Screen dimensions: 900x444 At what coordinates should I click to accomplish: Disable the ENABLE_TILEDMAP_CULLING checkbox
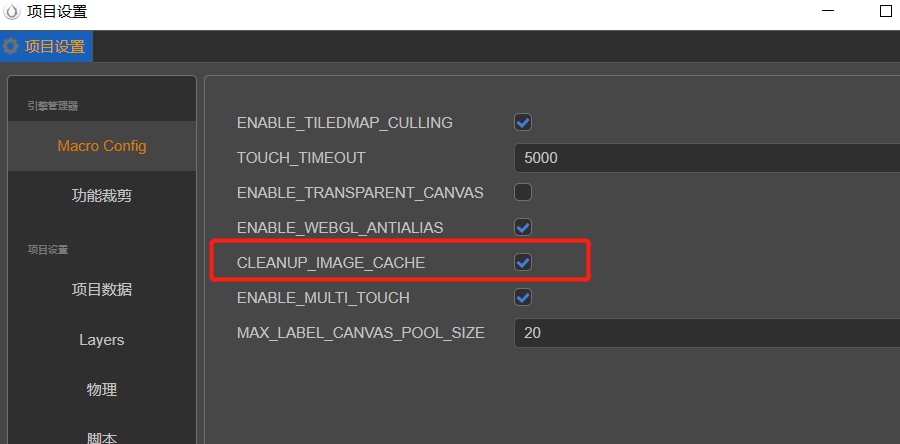click(523, 123)
